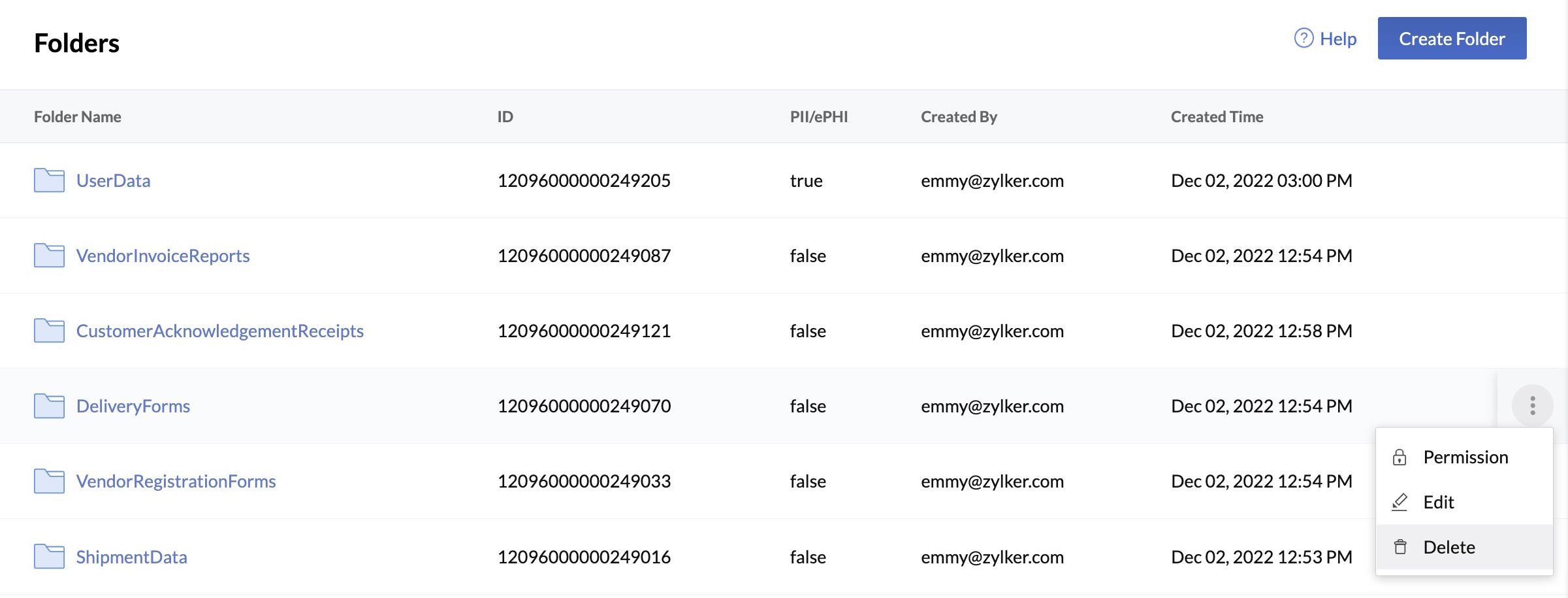Click the VendorInvoiceReports folder icon
Viewport: 1568px width, 598px height.
[x=49, y=256]
